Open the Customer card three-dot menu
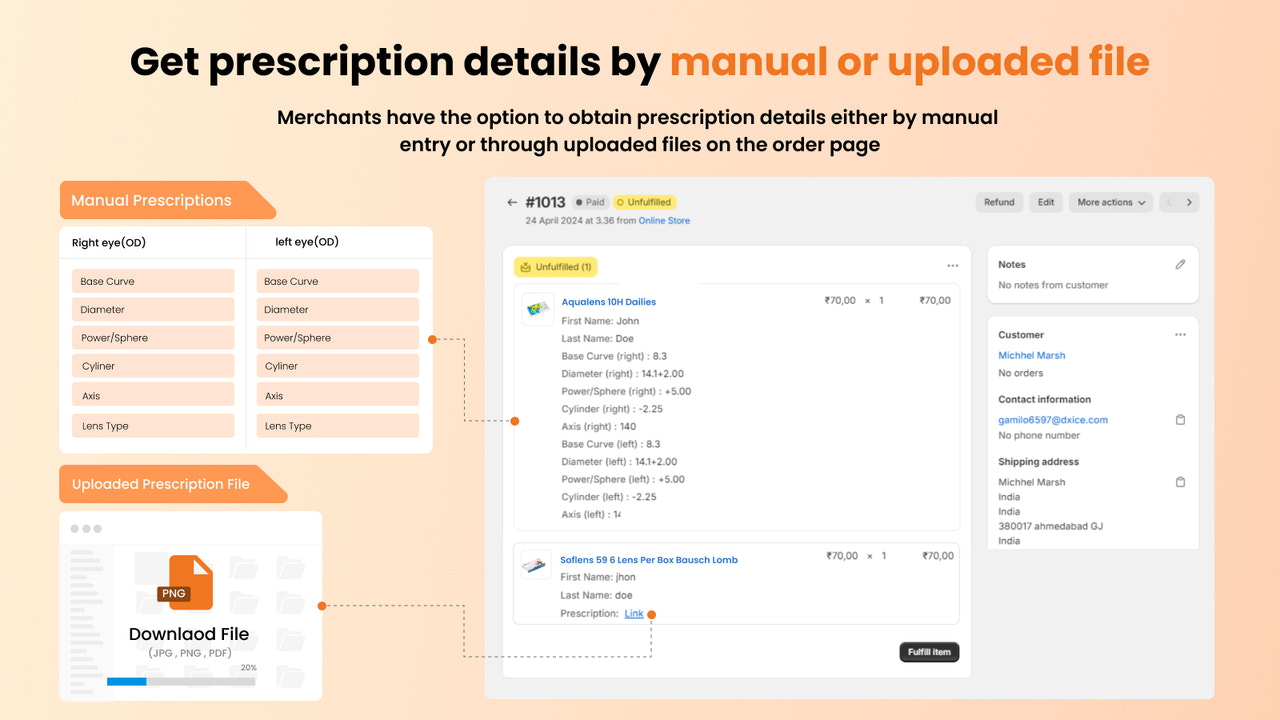This screenshot has height=720, width=1280. pyautogui.click(x=1180, y=334)
